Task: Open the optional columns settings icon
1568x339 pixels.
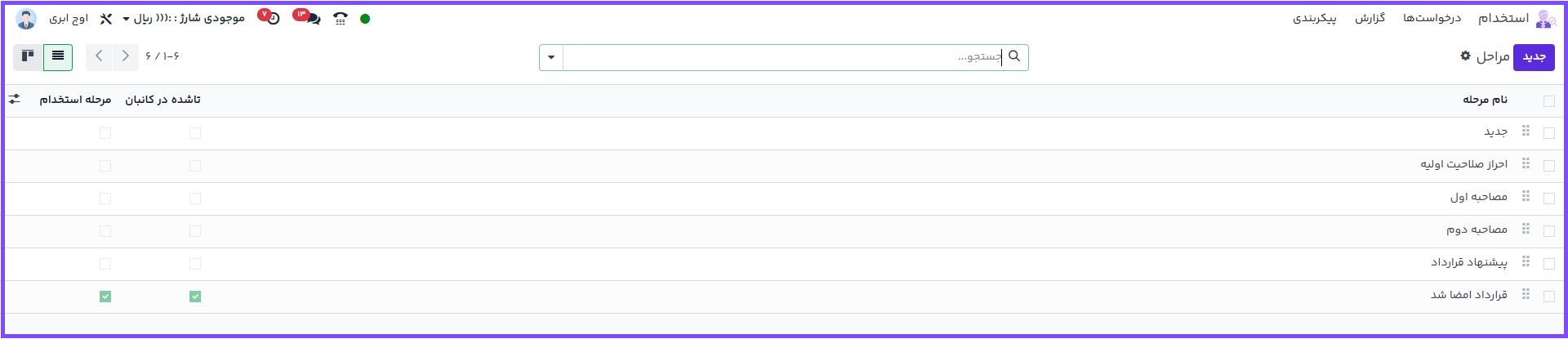Action: click(15, 100)
